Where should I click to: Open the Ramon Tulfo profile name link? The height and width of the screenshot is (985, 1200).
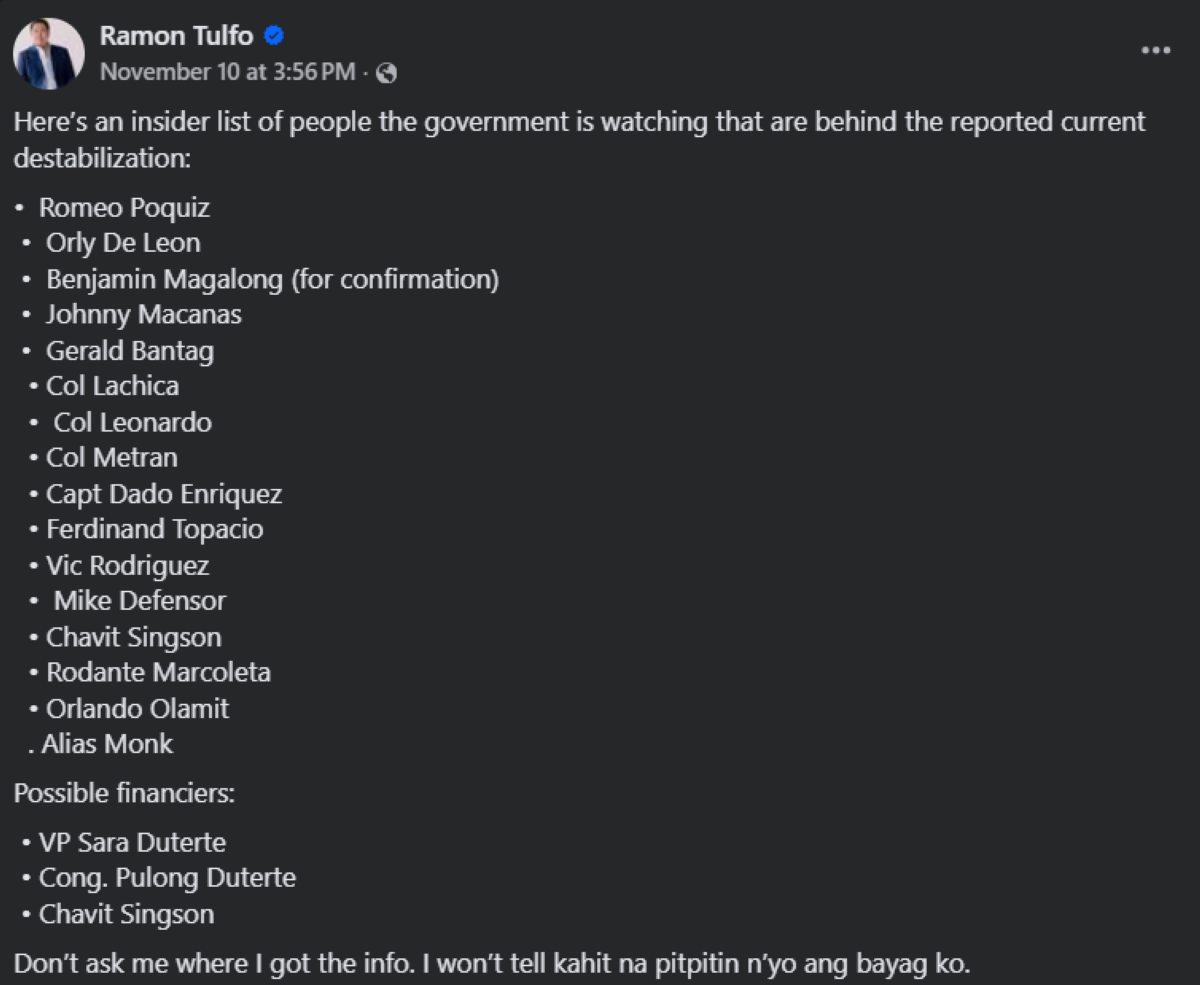tap(176, 37)
